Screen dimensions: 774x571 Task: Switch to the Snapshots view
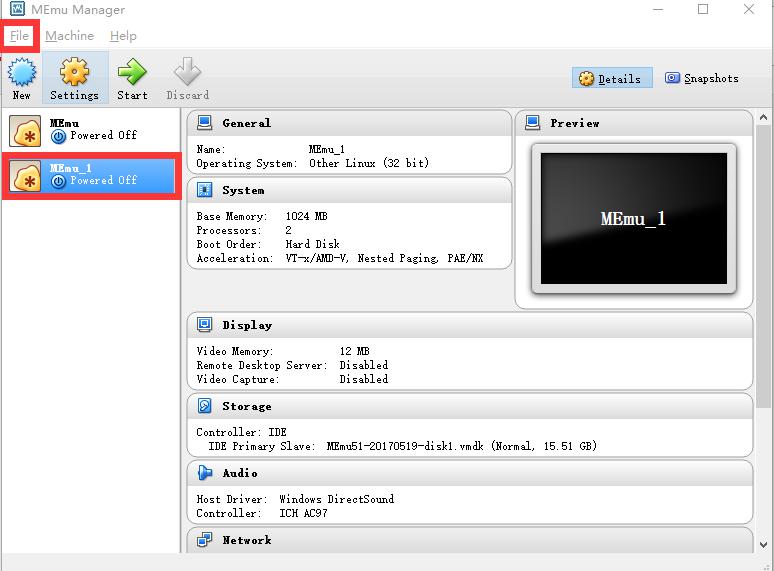pos(702,79)
